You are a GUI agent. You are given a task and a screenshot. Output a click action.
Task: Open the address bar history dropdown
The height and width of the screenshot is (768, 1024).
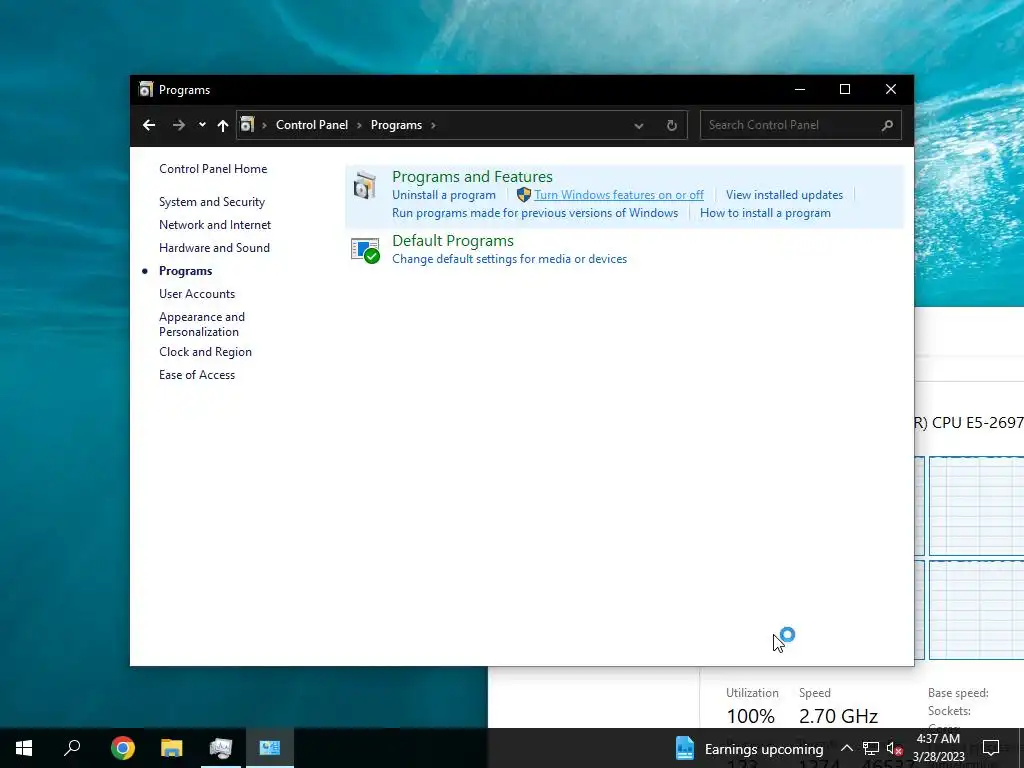(x=639, y=125)
